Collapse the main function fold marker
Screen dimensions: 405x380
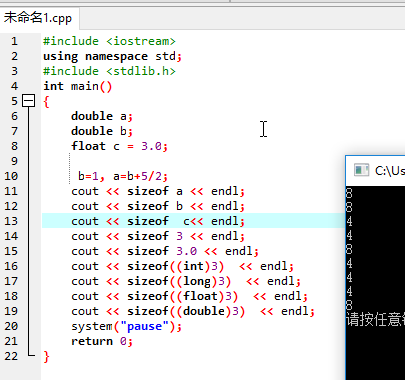click(x=28, y=101)
